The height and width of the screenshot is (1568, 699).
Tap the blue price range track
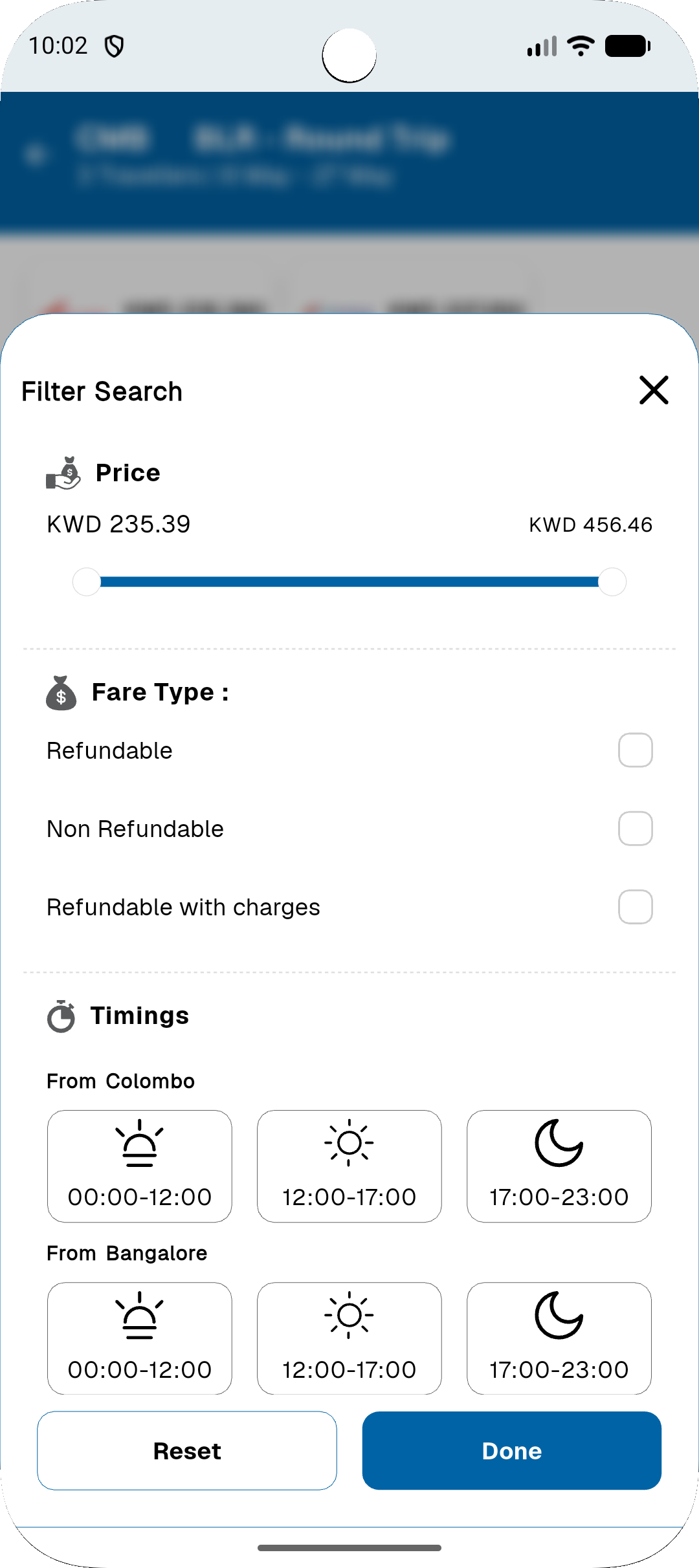click(x=349, y=582)
